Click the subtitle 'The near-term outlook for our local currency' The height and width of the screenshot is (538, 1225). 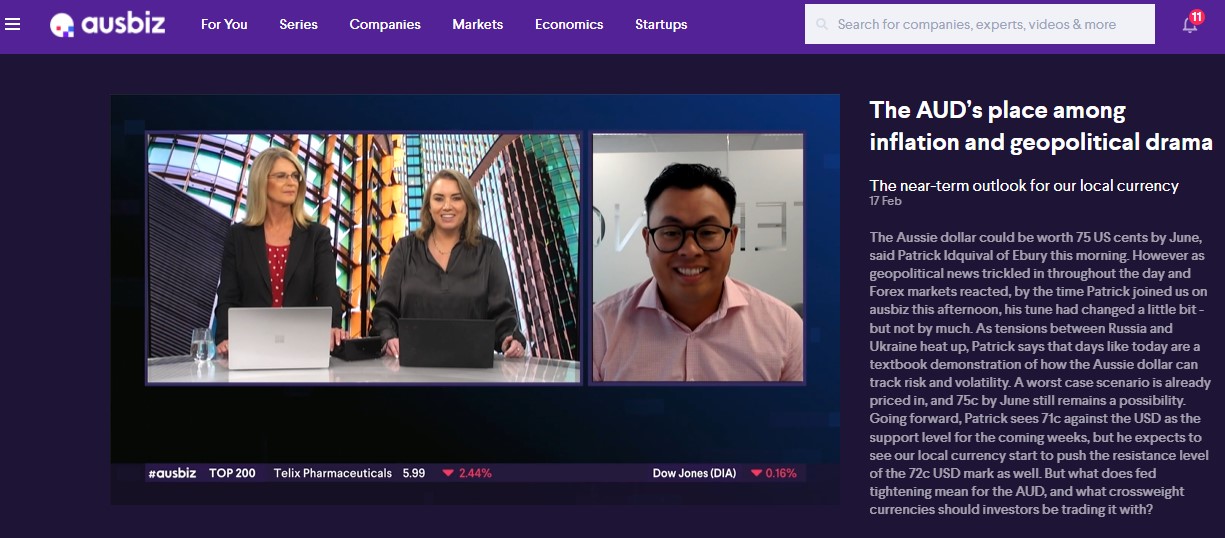click(1024, 186)
